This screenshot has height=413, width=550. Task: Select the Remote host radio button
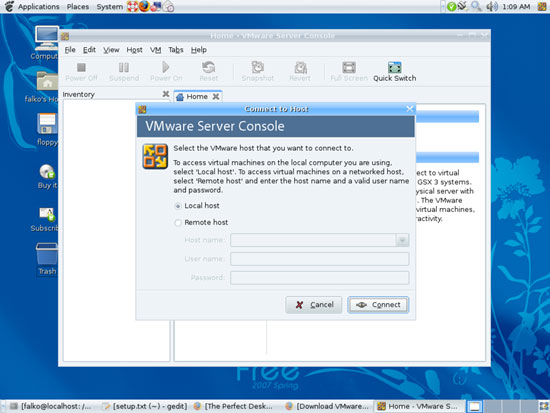coord(178,223)
